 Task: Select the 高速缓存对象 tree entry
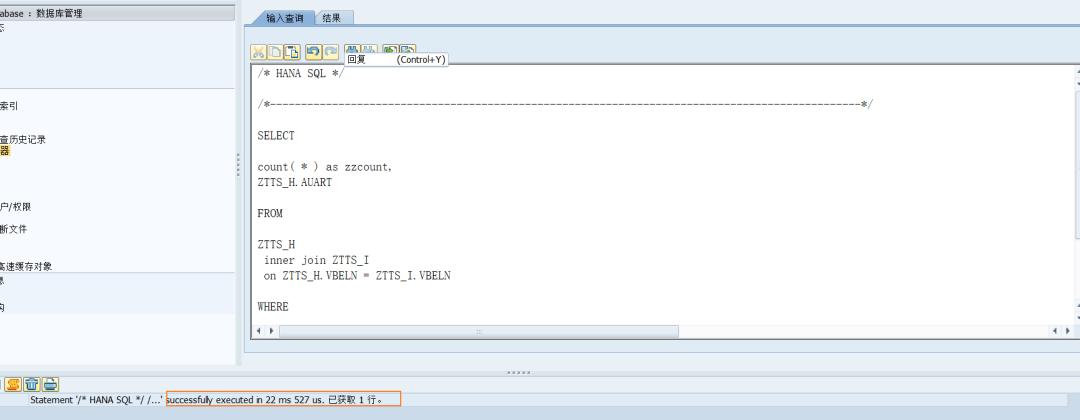[x=26, y=266]
